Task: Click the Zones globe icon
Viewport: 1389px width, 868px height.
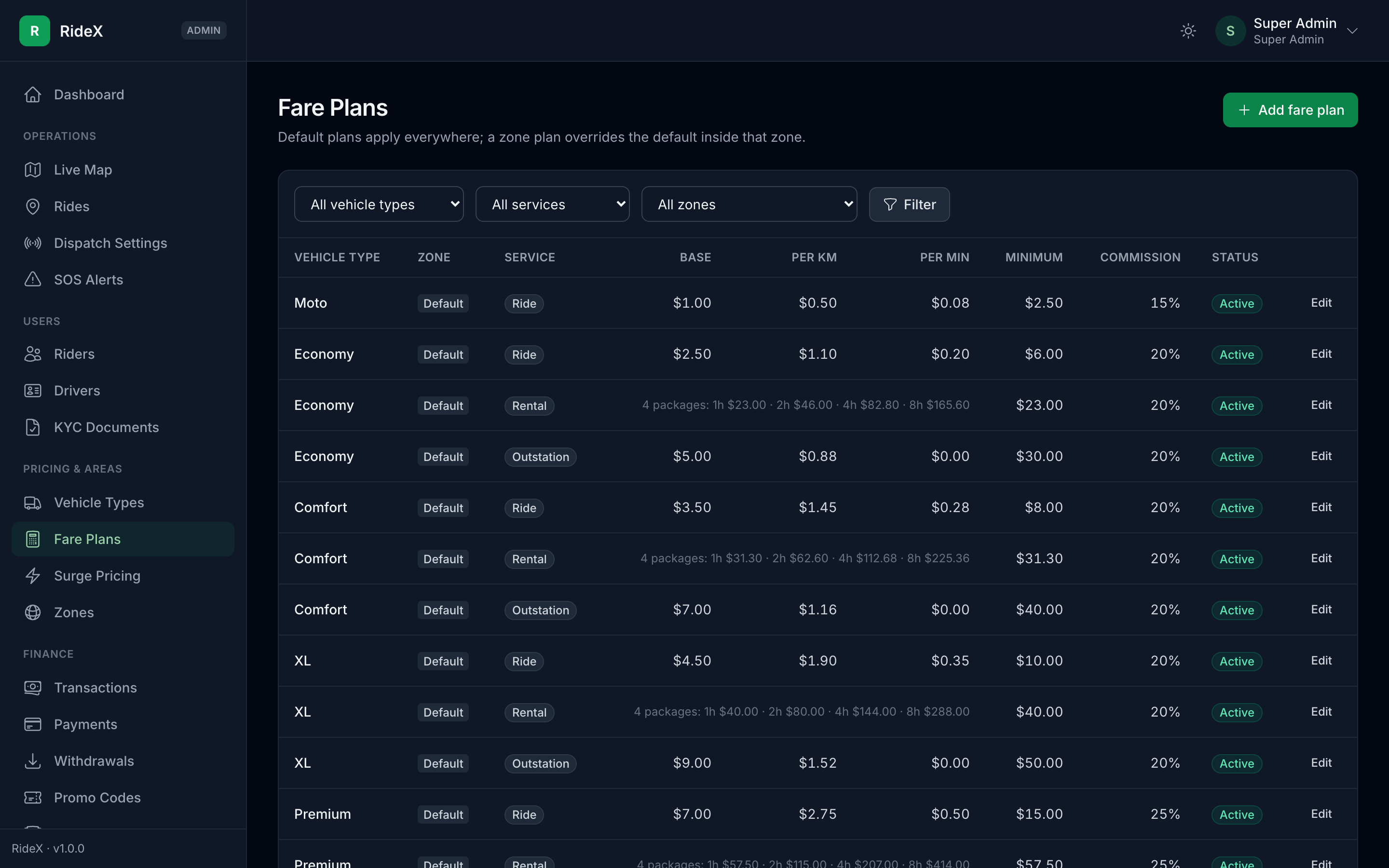Action: [x=33, y=612]
